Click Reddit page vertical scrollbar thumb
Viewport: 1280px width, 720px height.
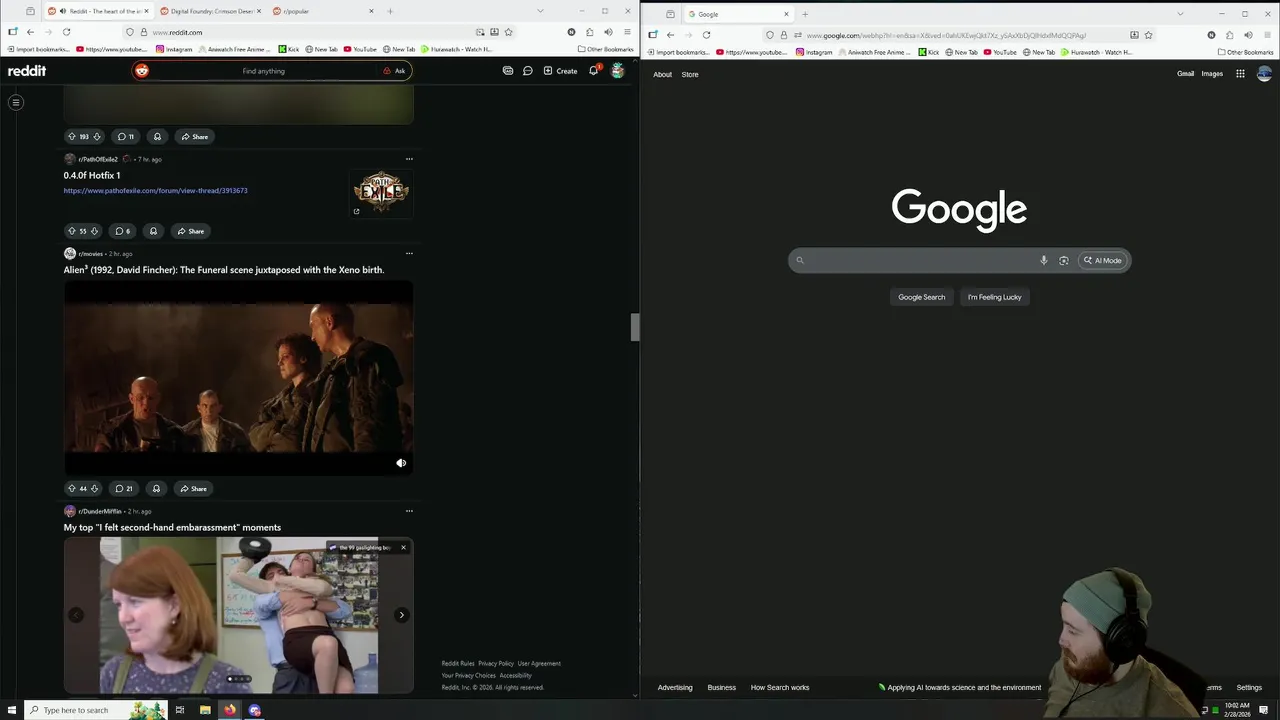[x=634, y=327]
